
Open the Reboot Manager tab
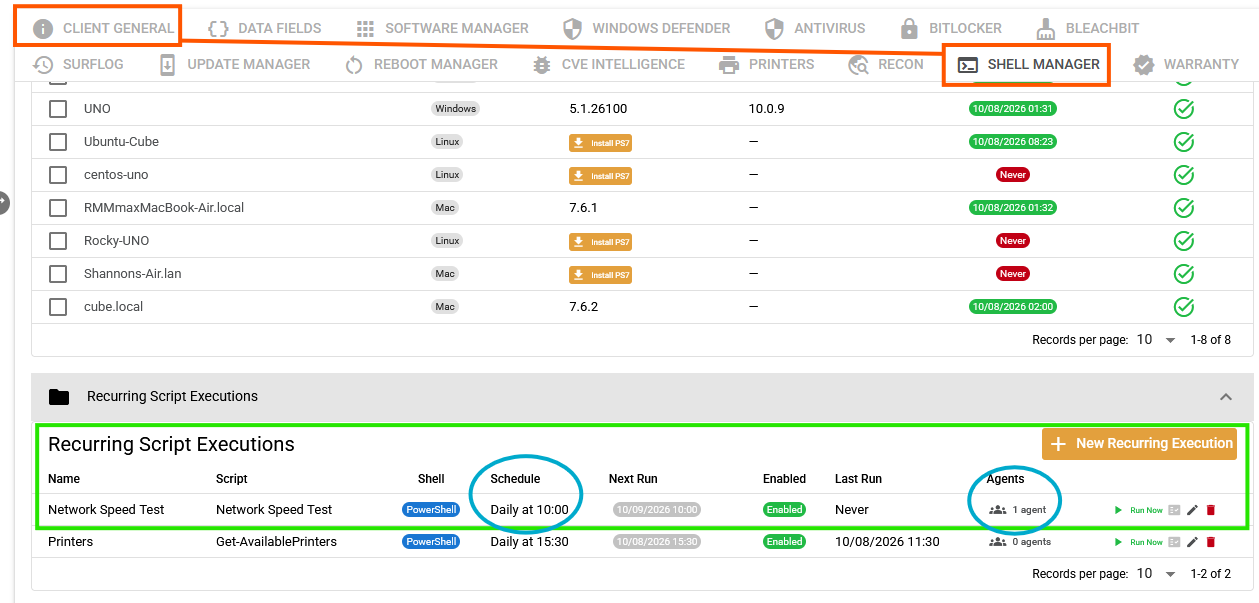point(421,64)
